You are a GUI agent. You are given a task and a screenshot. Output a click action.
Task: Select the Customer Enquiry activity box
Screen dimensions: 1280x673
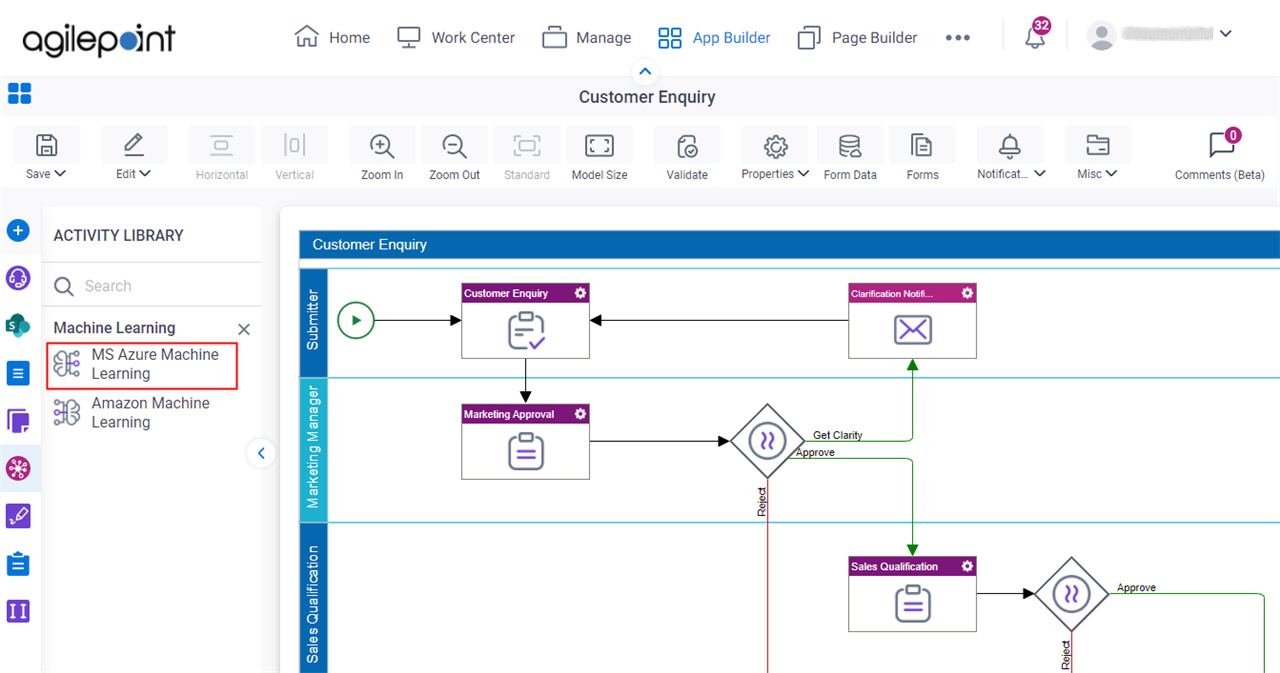(525, 321)
